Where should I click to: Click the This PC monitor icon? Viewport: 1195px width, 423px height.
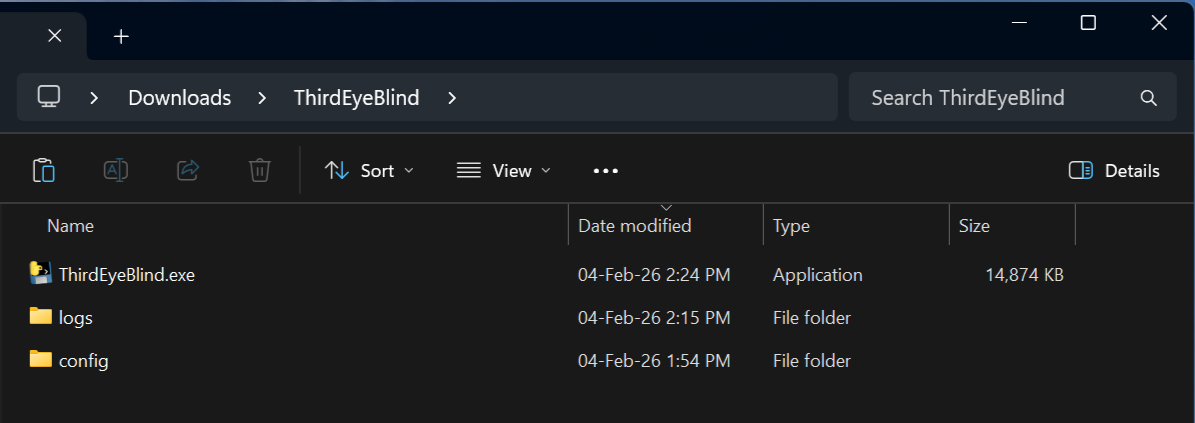[49, 97]
